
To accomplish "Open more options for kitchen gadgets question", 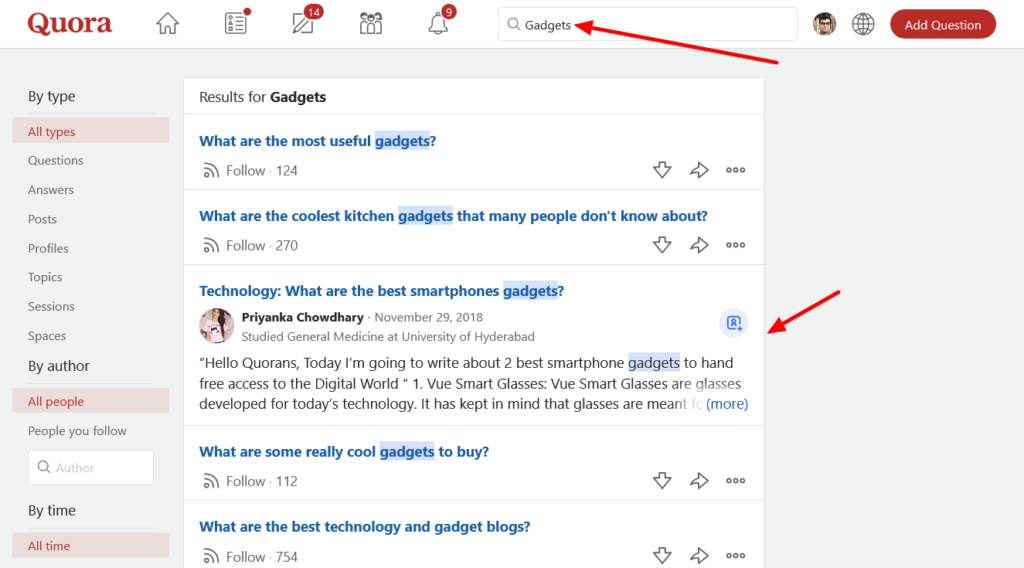I will tap(735, 245).
